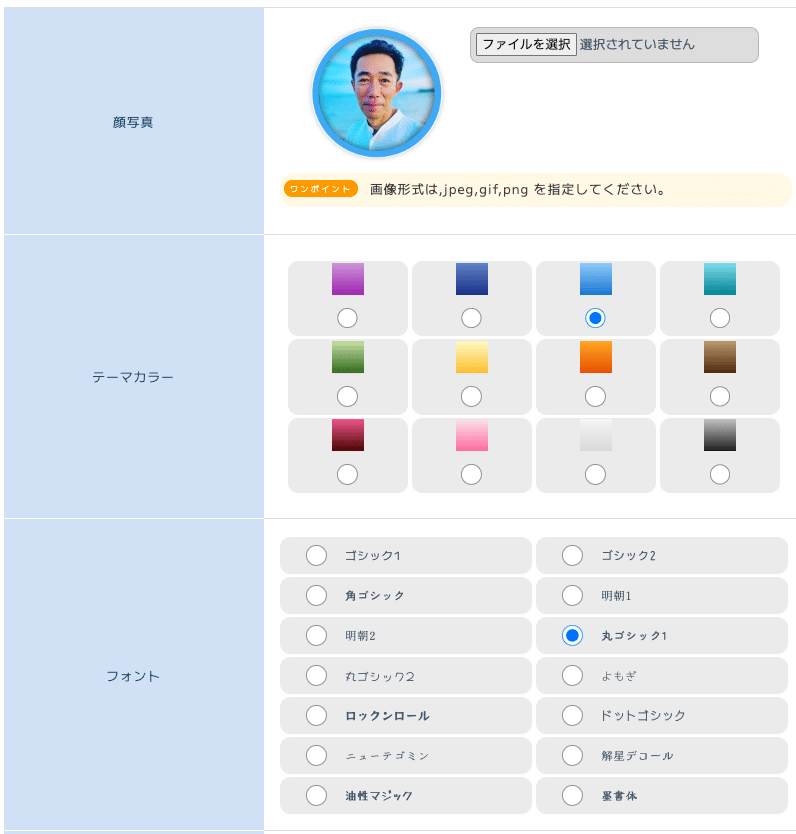Choose the よもぎ font radio button
796x834 pixels.
pos(572,675)
